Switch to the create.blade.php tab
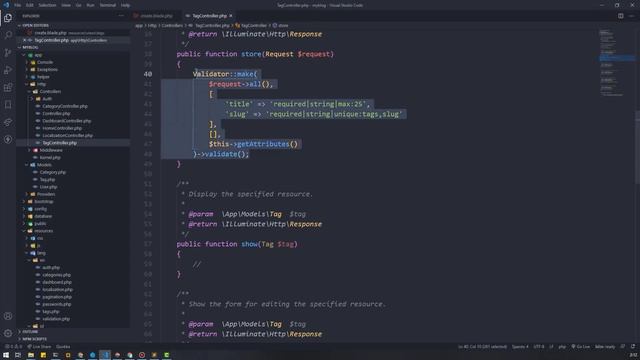The image size is (640, 360). (x=156, y=16)
